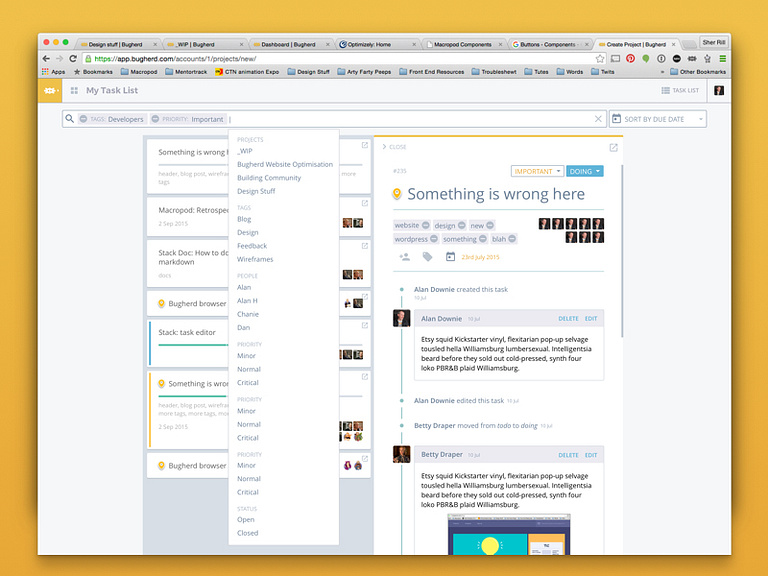Click the add assignee person icon
This screenshot has height=576, width=768.
point(405,257)
